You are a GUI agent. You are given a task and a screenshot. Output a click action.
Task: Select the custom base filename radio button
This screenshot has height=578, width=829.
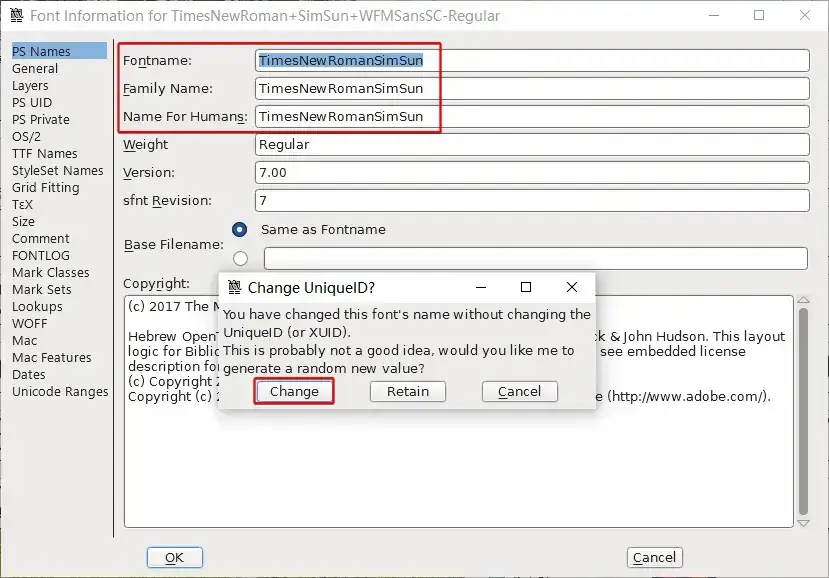(x=239, y=258)
